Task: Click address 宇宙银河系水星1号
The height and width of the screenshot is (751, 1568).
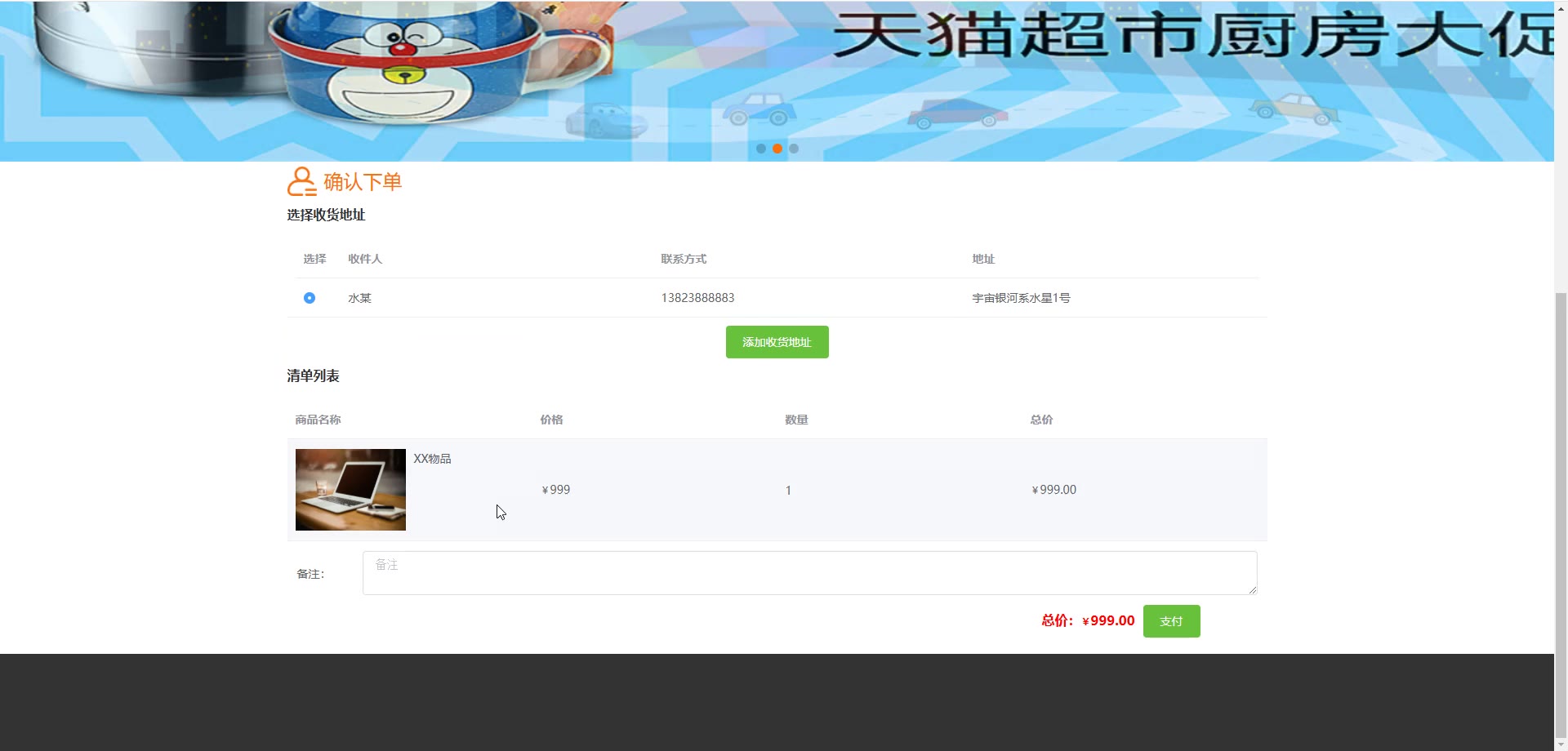Action: click(1021, 298)
